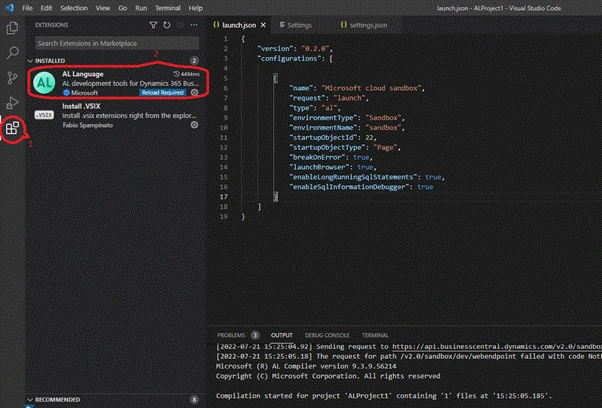Select the Install .VSIX extension title
Viewport: 602px width, 408px height.
click(81, 106)
